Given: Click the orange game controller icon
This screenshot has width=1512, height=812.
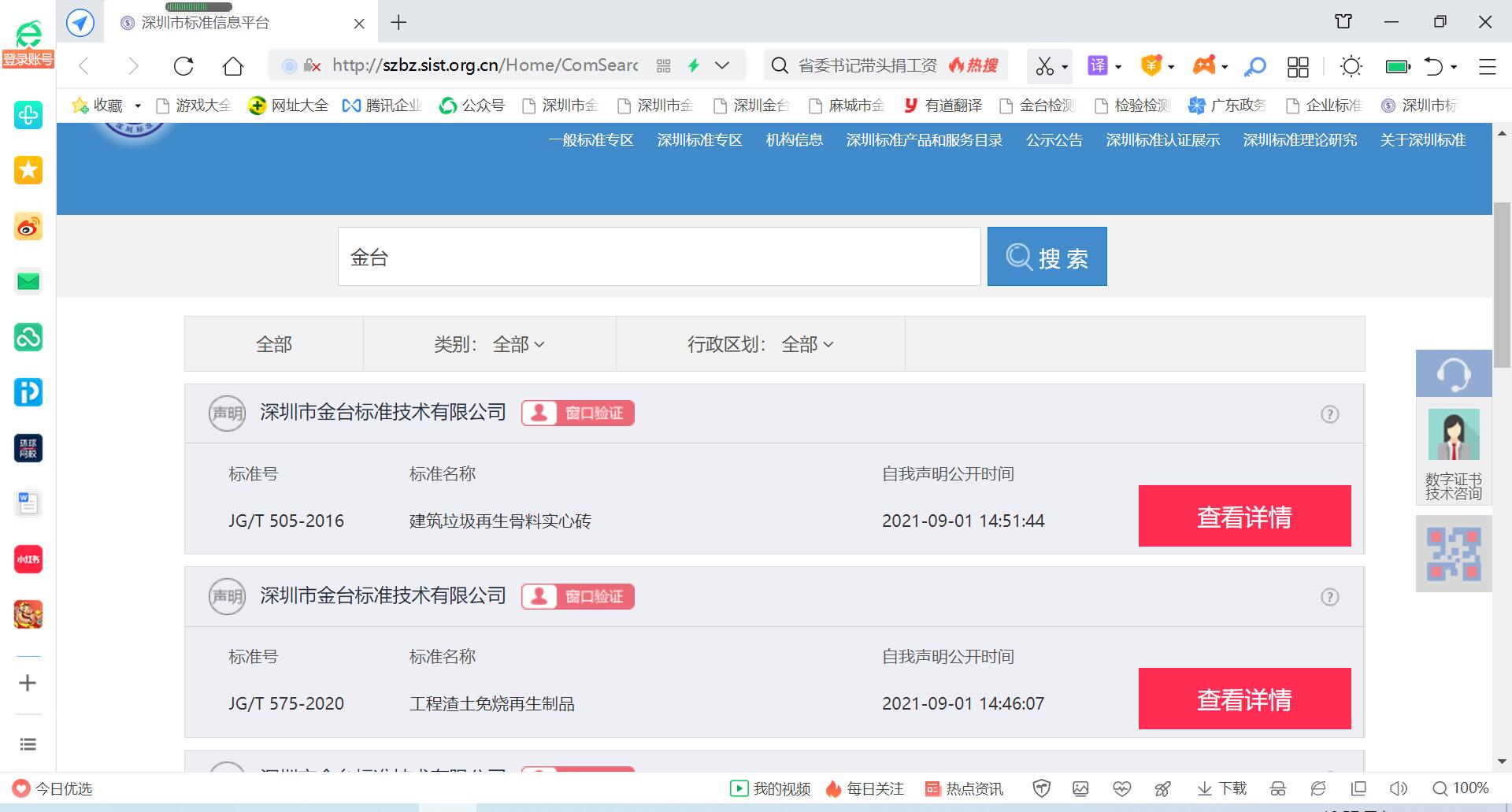Looking at the screenshot, I should pos(1204,65).
